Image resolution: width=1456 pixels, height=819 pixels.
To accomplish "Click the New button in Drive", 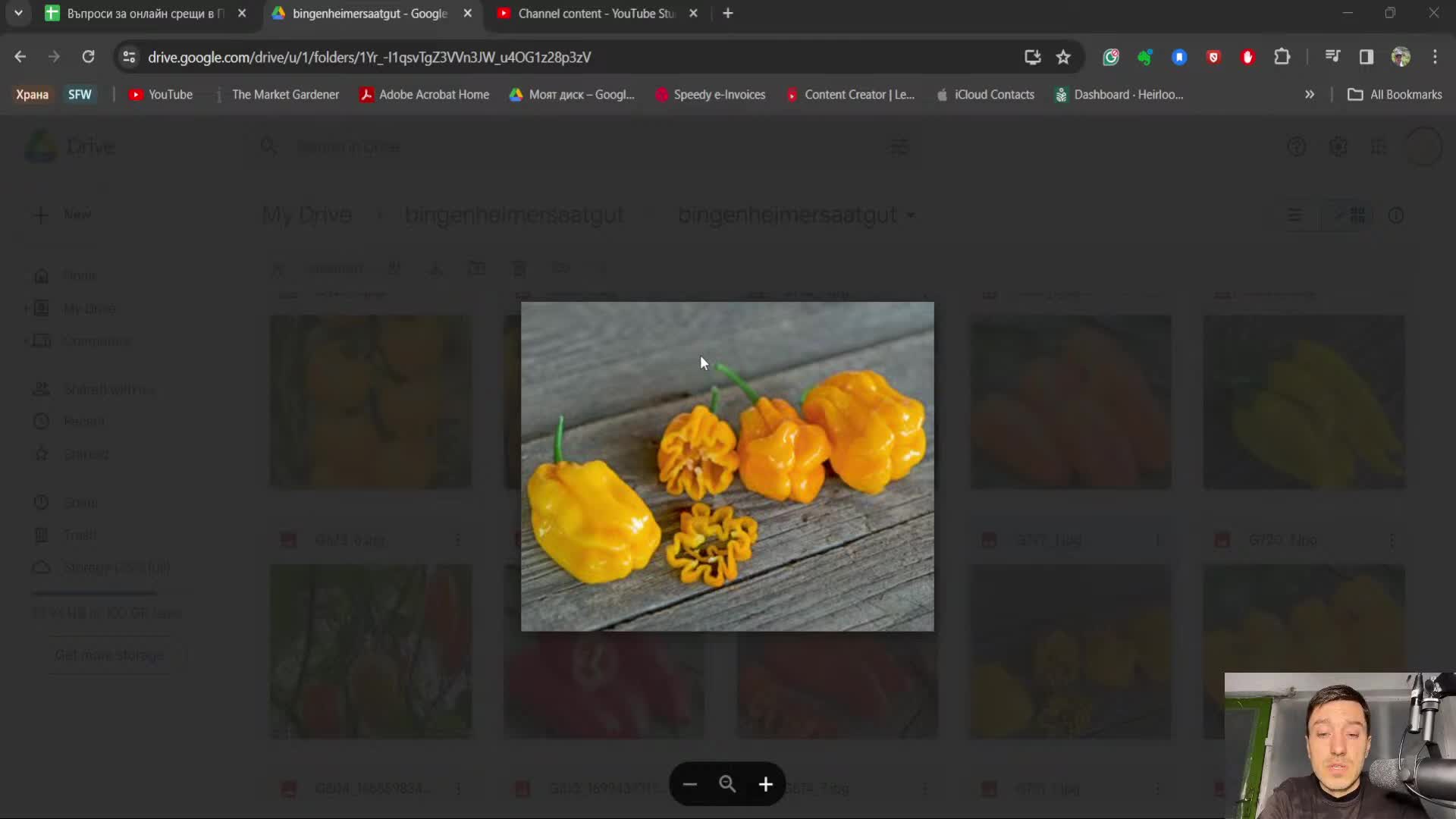I will pos(64,215).
